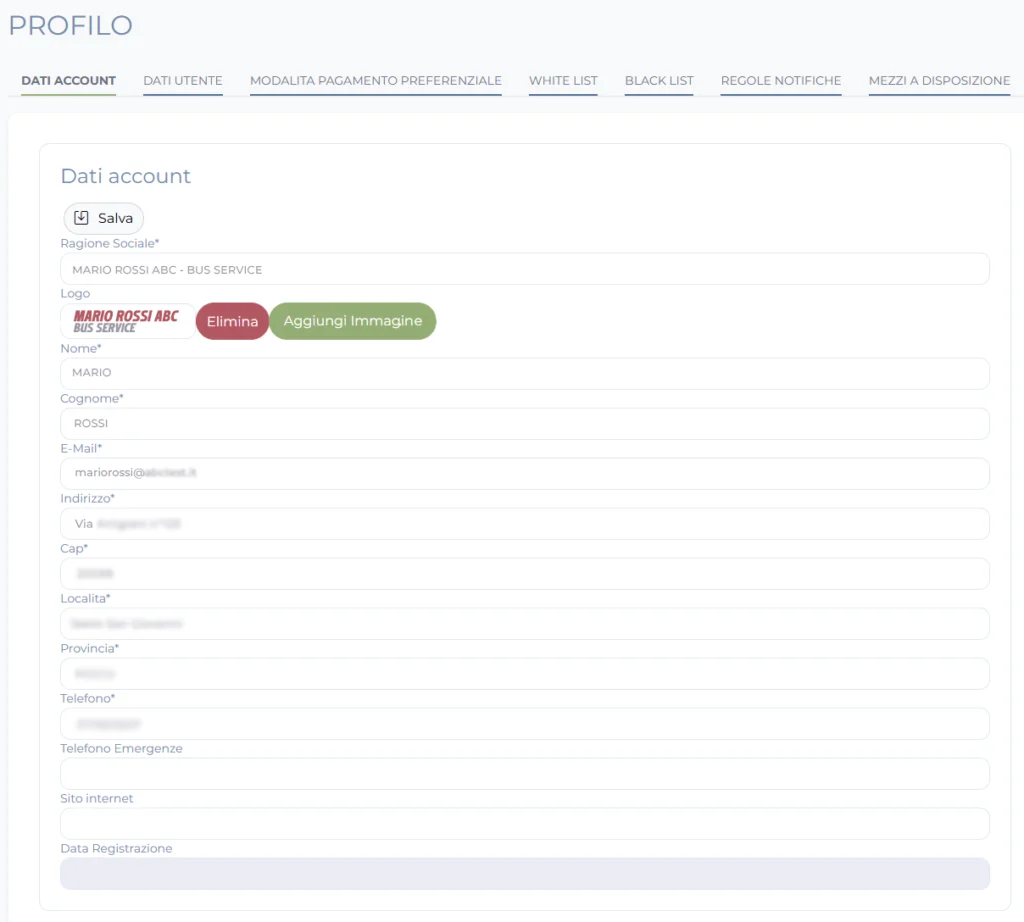This screenshot has width=1024, height=922.
Task: Click the Sito internet field
Action: tap(525, 823)
